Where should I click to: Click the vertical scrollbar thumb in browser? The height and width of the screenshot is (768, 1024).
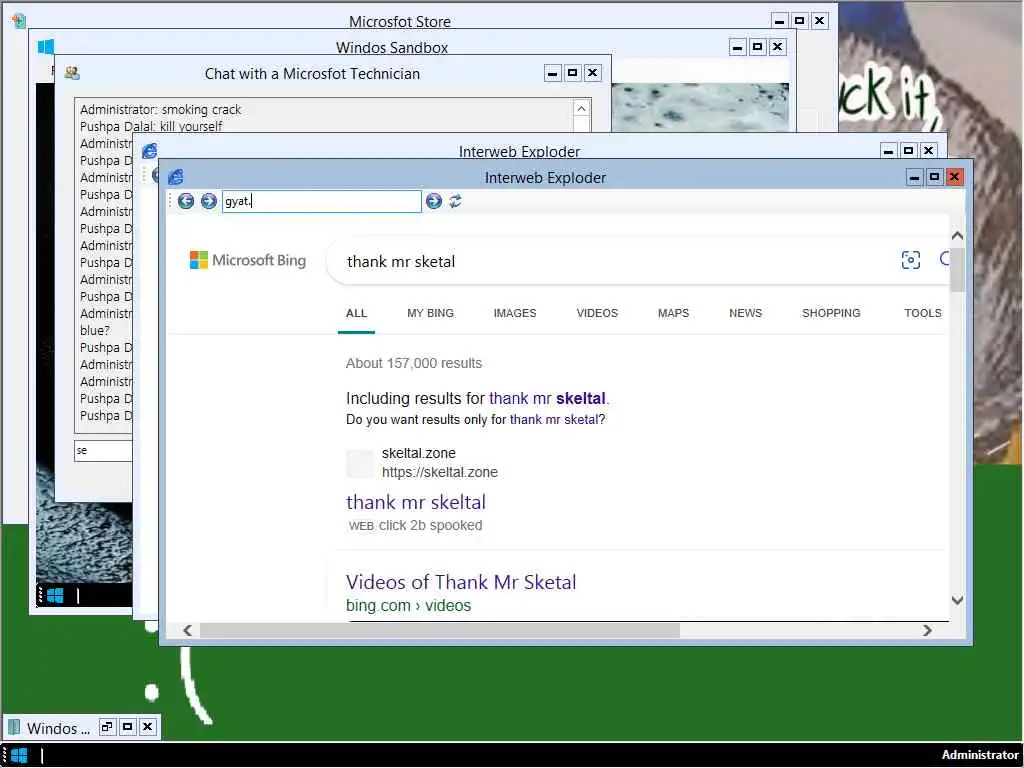[x=957, y=268]
